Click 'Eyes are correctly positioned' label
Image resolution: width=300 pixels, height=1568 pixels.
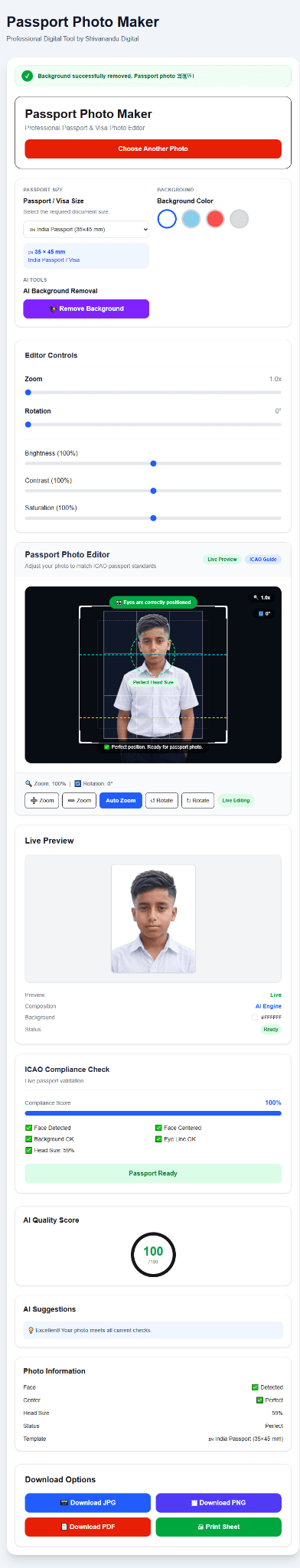(153, 603)
